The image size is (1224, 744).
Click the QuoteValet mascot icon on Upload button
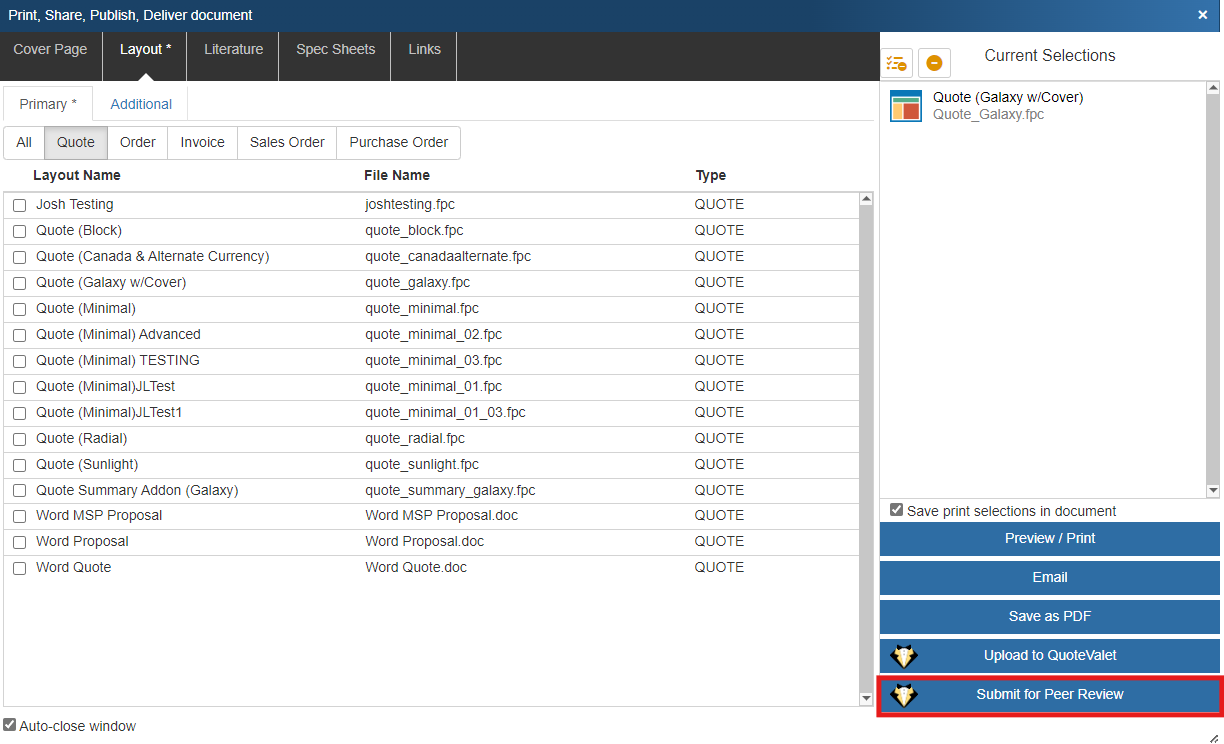click(x=904, y=656)
